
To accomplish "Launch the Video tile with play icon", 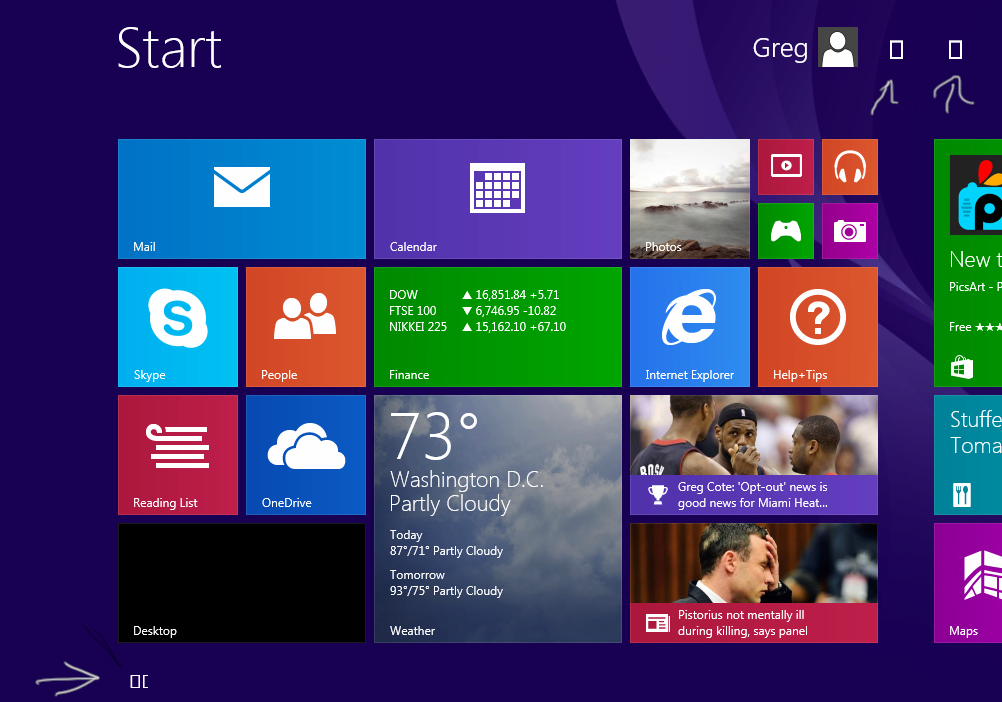I will [785, 167].
